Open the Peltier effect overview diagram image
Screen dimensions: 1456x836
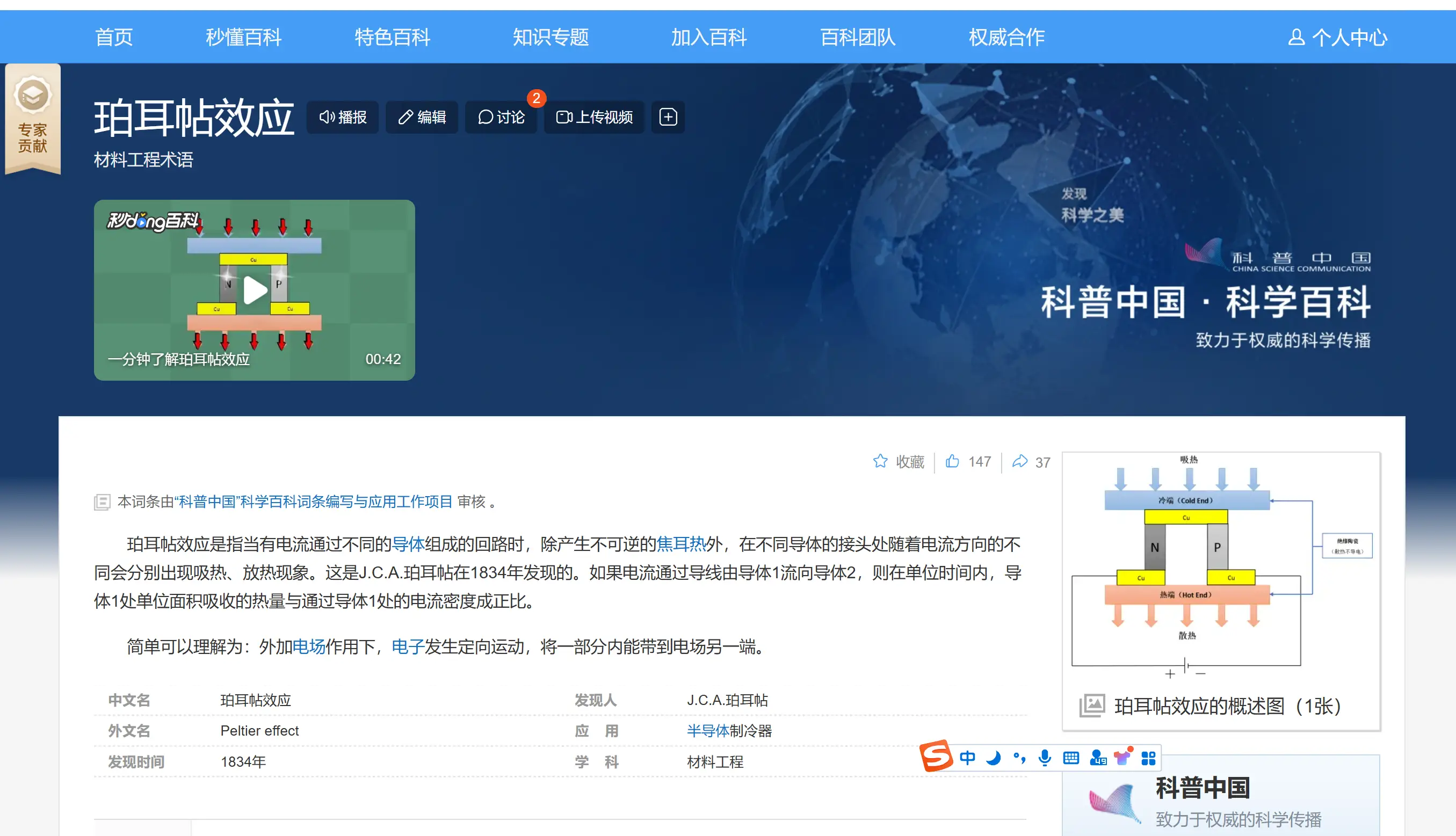pyautogui.click(x=1222, y=568)
